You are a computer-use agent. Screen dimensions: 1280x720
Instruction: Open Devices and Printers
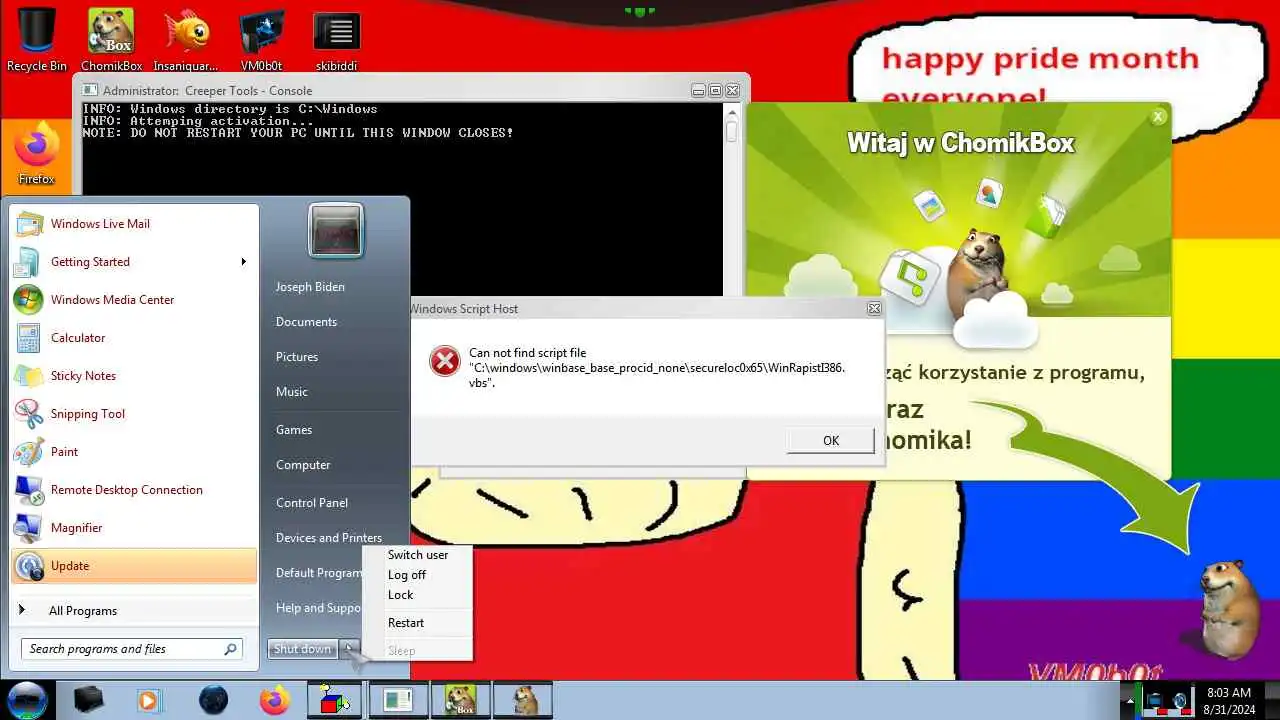pyautogui.click(x=329, y=538)
